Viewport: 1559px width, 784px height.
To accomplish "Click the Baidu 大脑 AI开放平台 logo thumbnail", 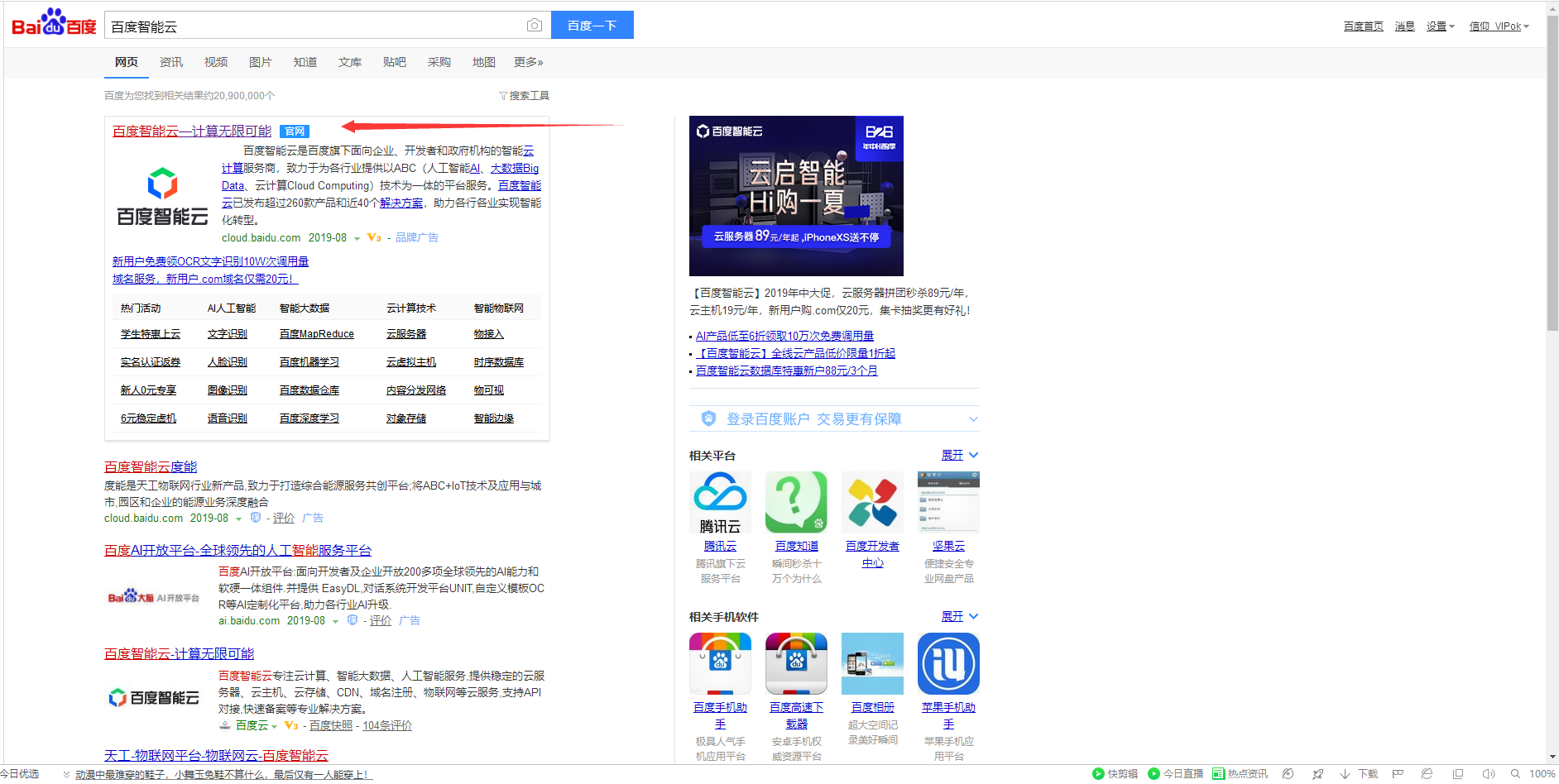I will pos(154,597).
